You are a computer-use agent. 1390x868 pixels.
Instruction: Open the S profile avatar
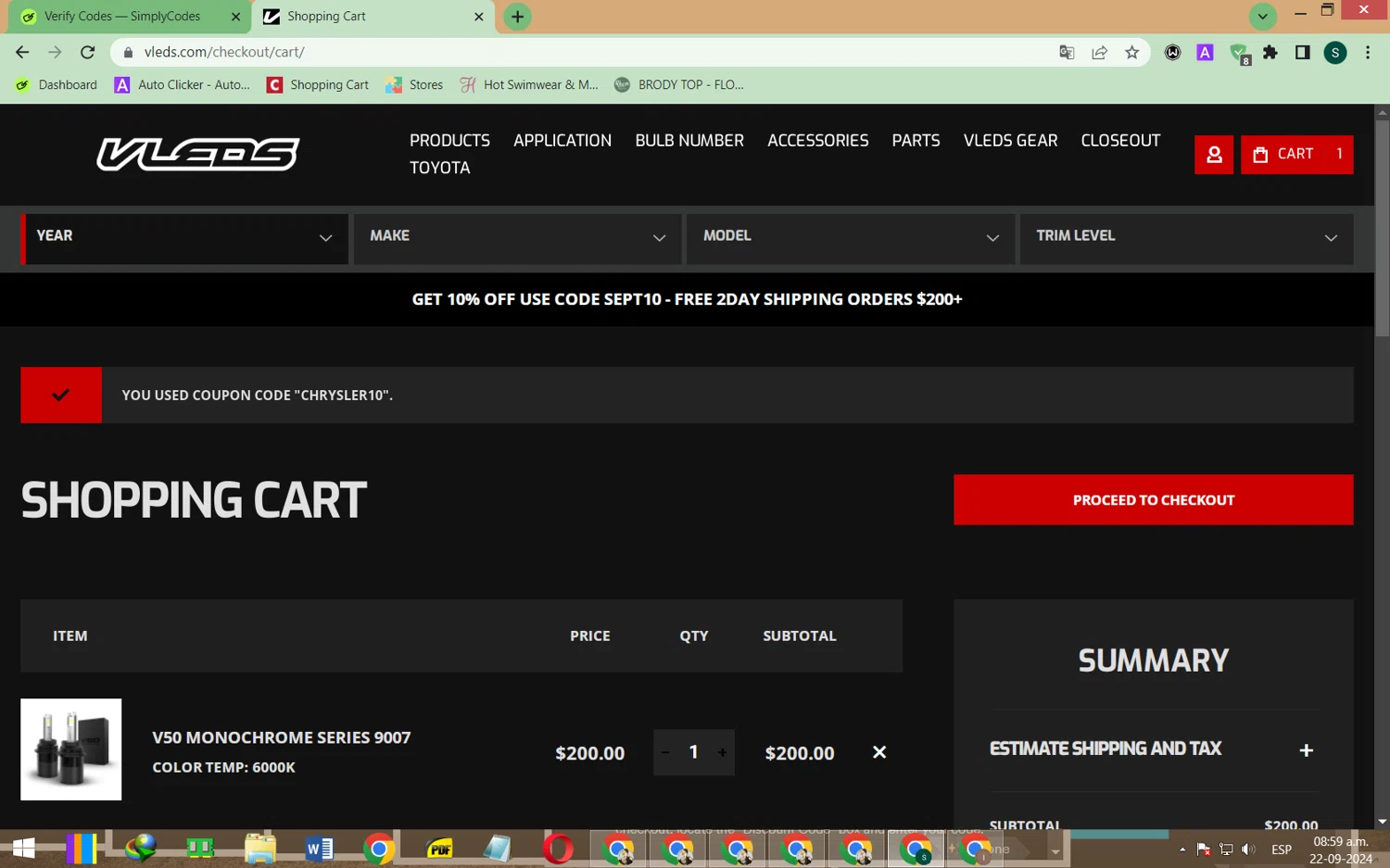tap(1335, 53)
